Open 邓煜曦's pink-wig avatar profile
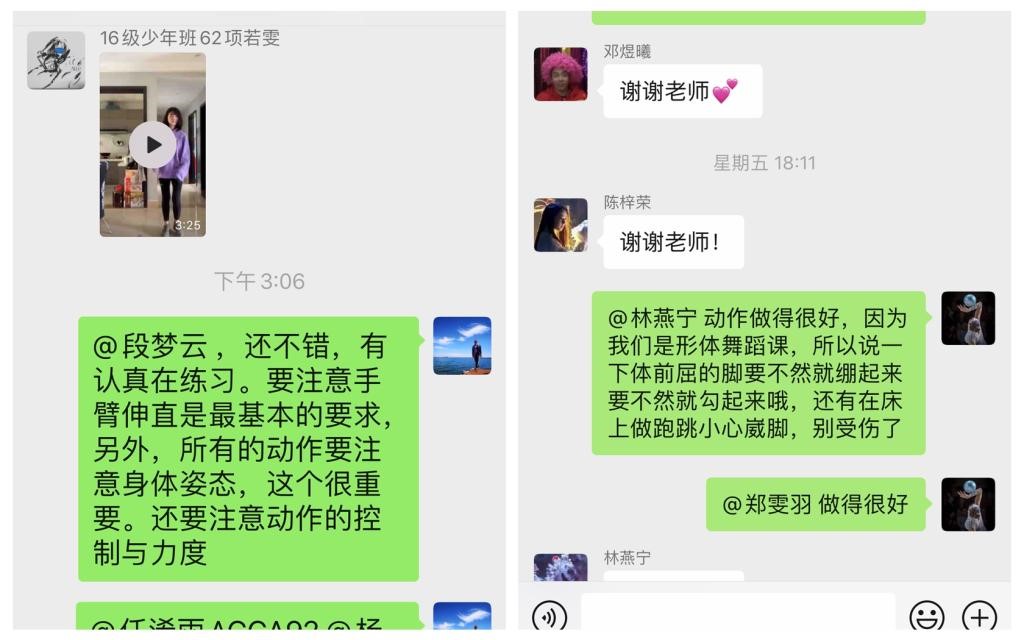Screen dimensions: 1024x640 [x=560, y=74]
